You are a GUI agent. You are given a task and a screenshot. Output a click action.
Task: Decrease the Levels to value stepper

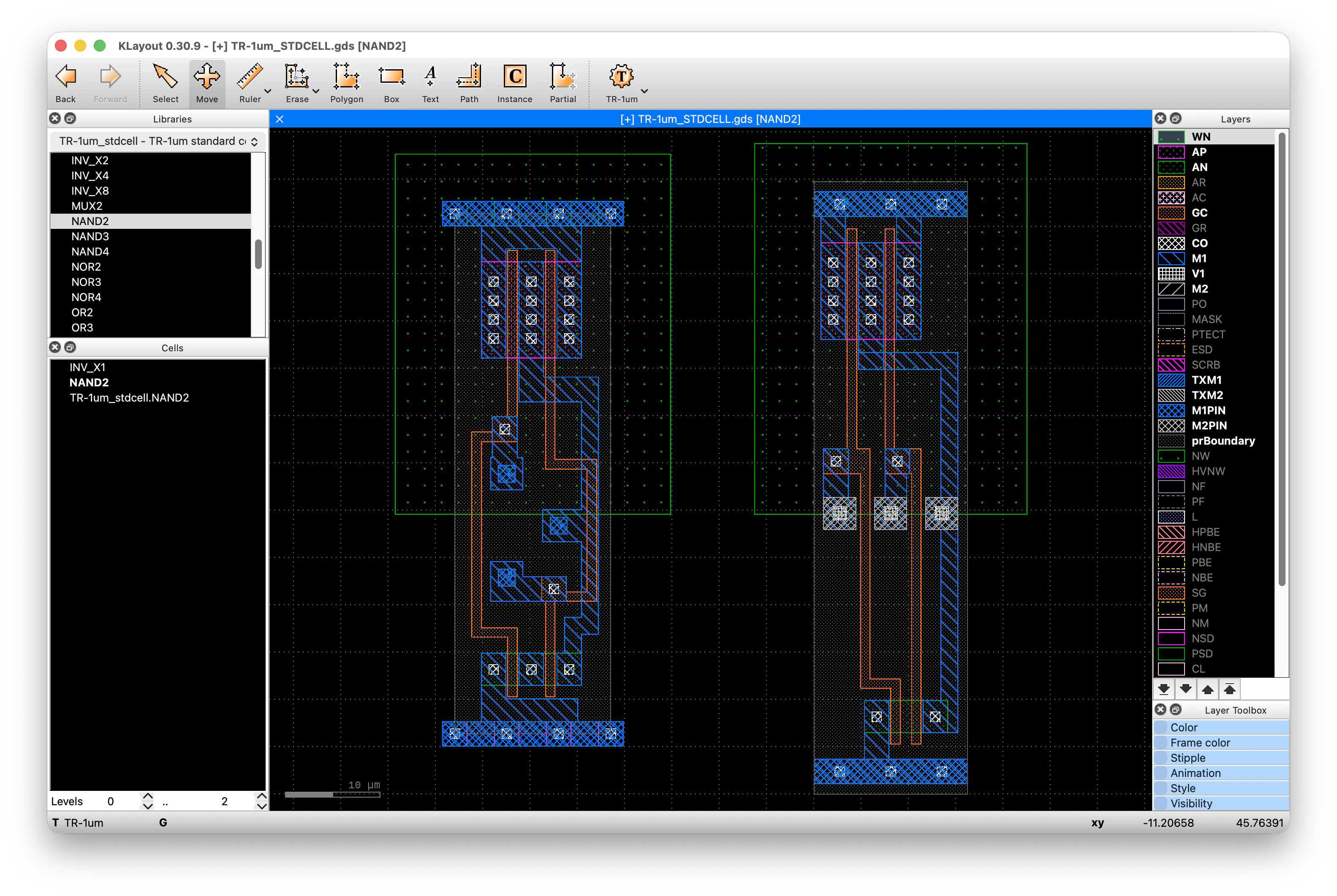click(262, 806)
